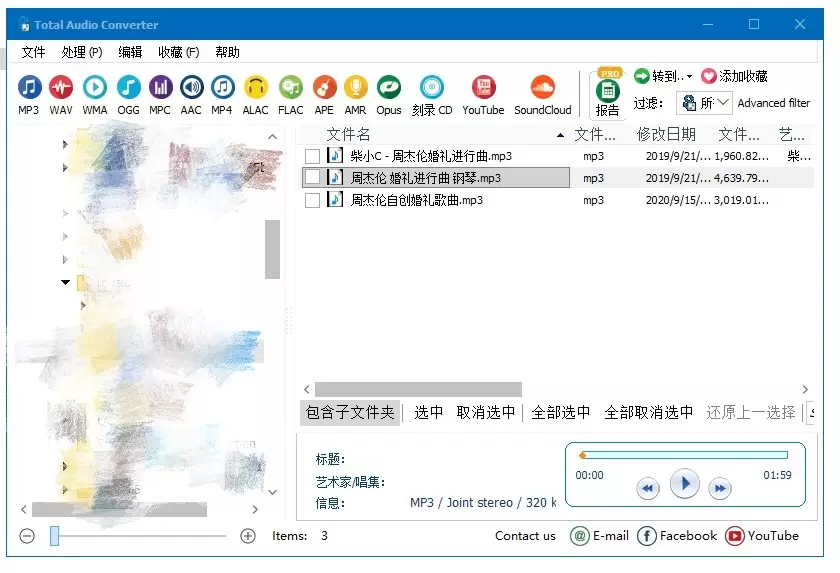
Task: Pick the ALAC headphones icon
Action: (256, 87)
